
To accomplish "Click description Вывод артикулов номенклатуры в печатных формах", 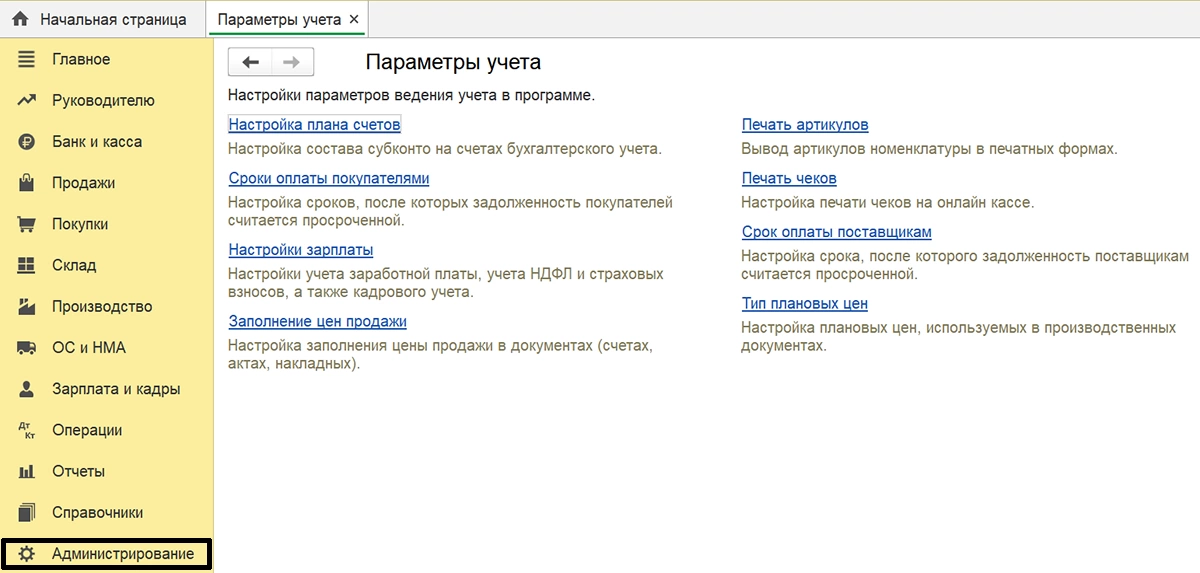I will coord(929,149).
